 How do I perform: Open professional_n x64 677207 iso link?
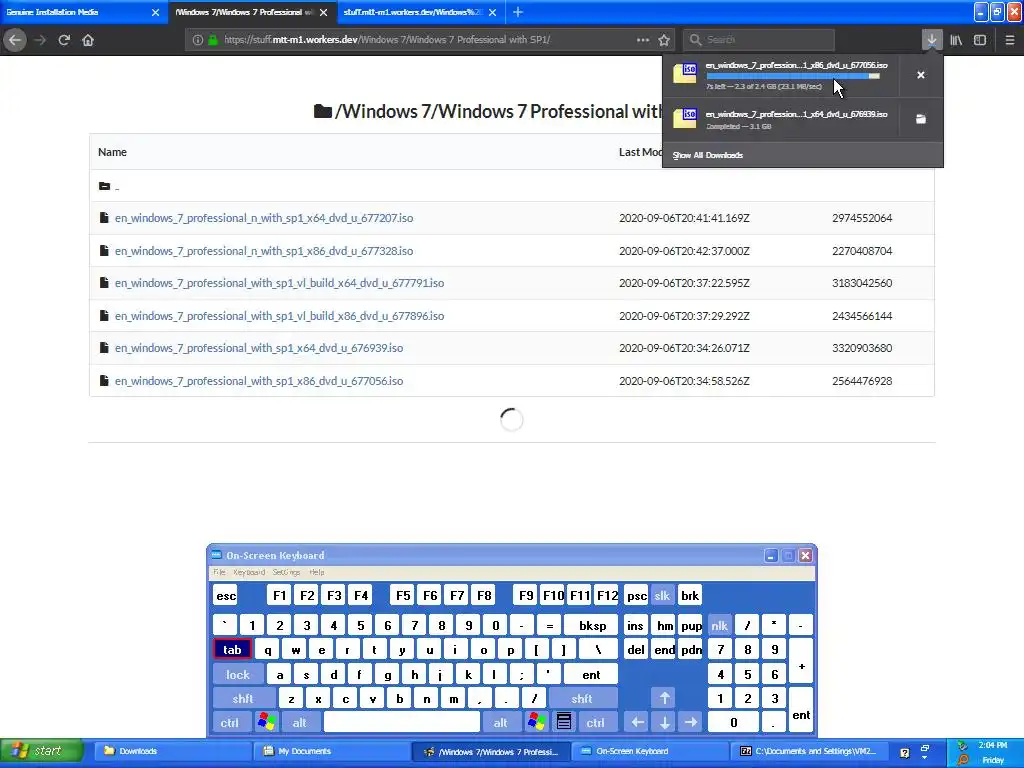[x=264, y=218]
